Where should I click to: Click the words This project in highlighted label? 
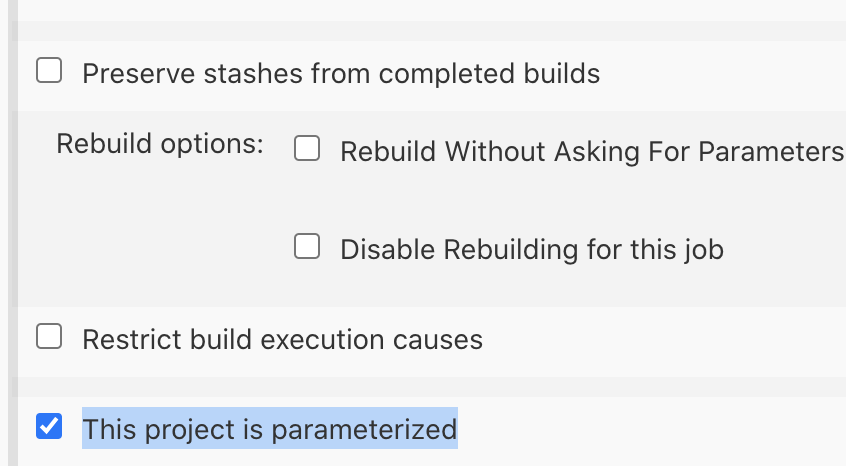click(140, 429)
